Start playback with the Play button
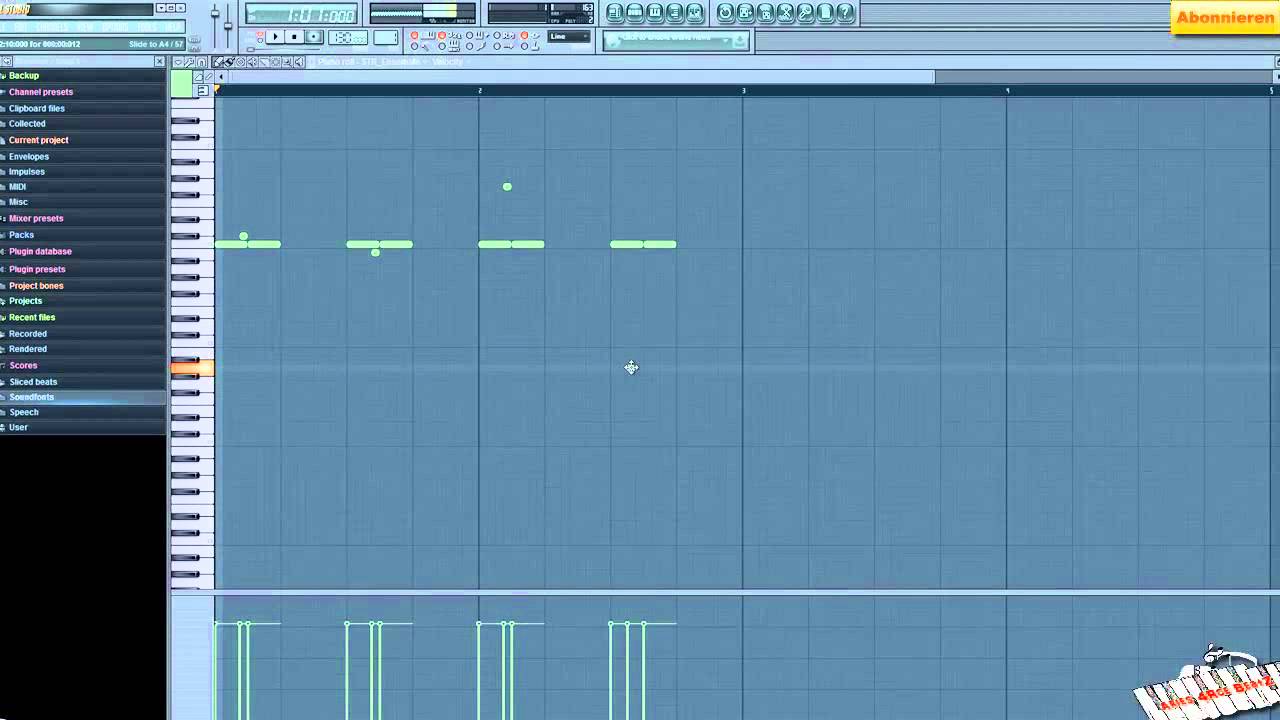 coord(275,37)
